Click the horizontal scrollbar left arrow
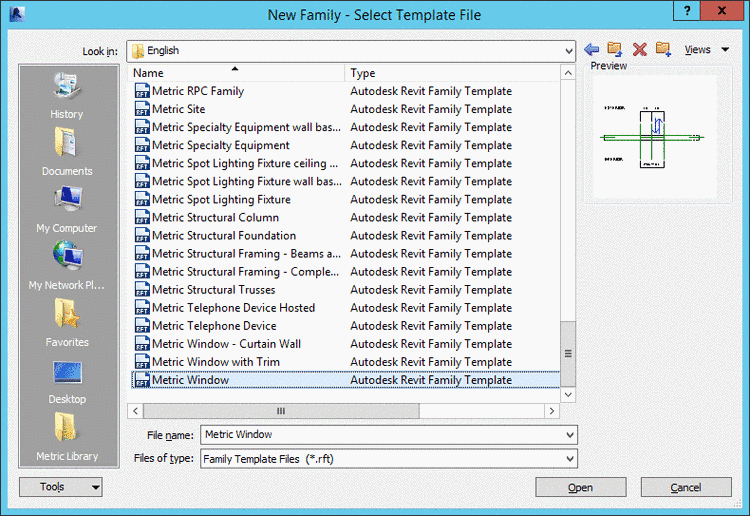 (135, 411)
